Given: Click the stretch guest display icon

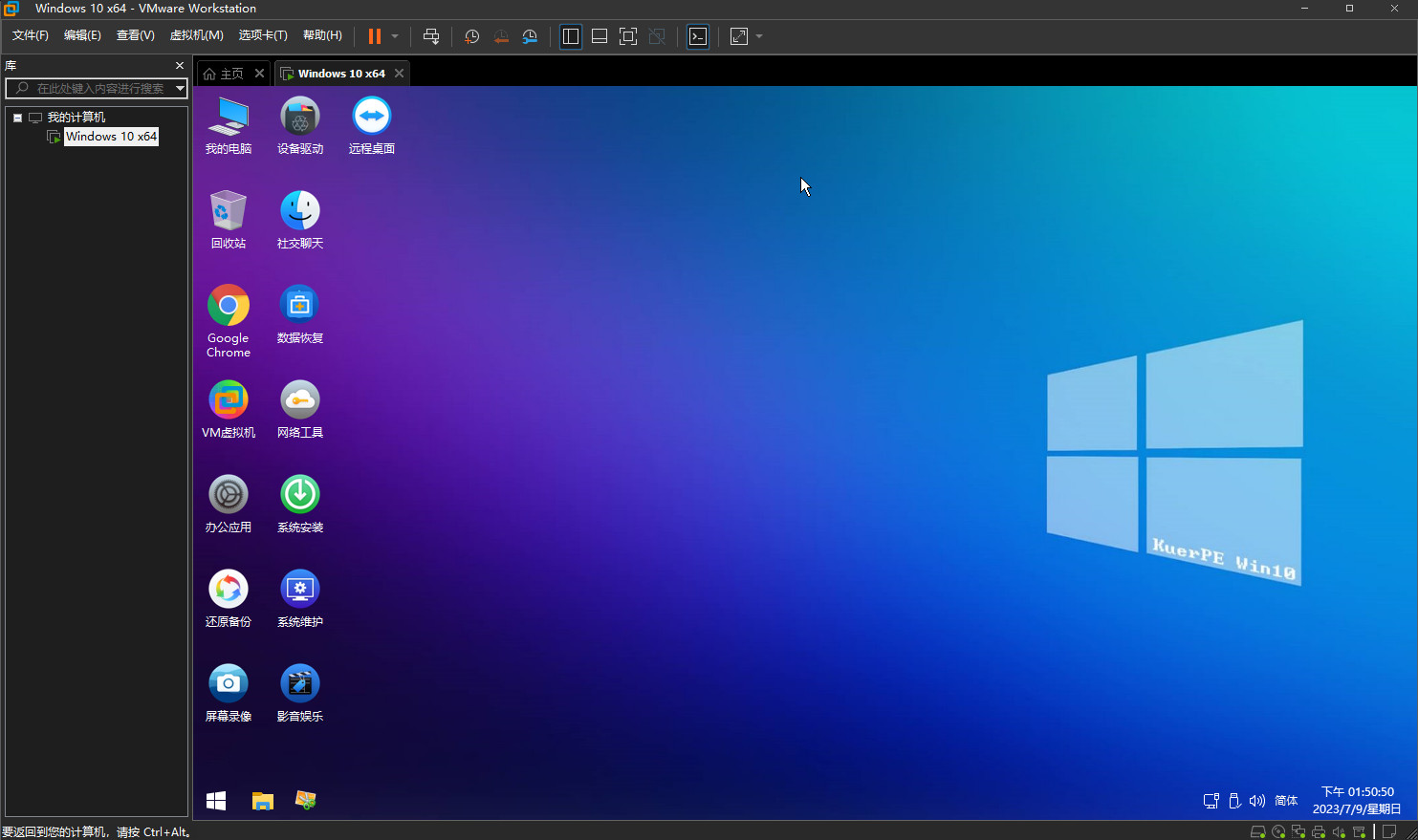Looking at the screenshot, I should point(739,36).
